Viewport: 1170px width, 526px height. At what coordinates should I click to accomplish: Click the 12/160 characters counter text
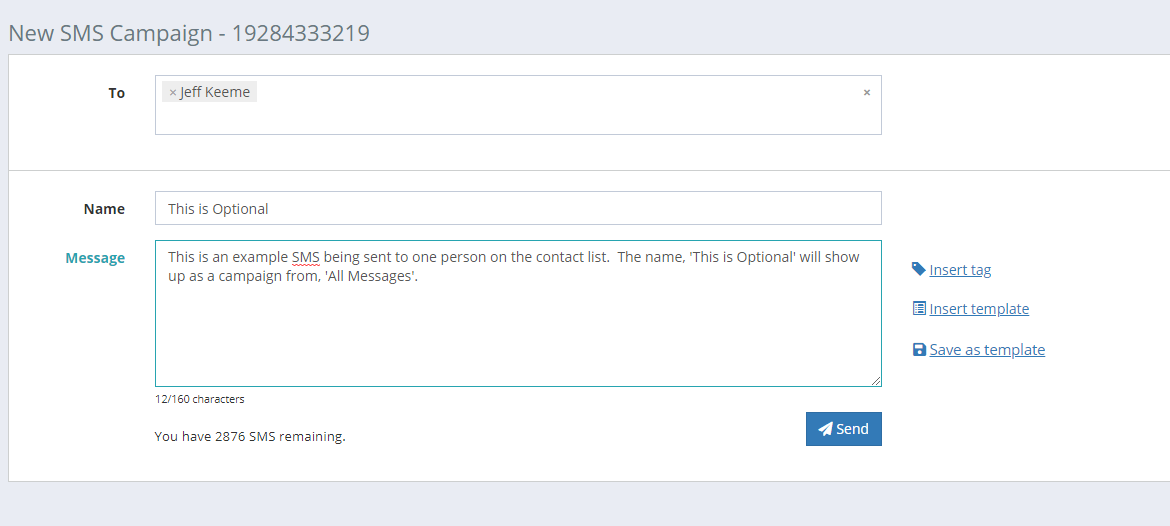pyautogui.click(x=199, y=399)
